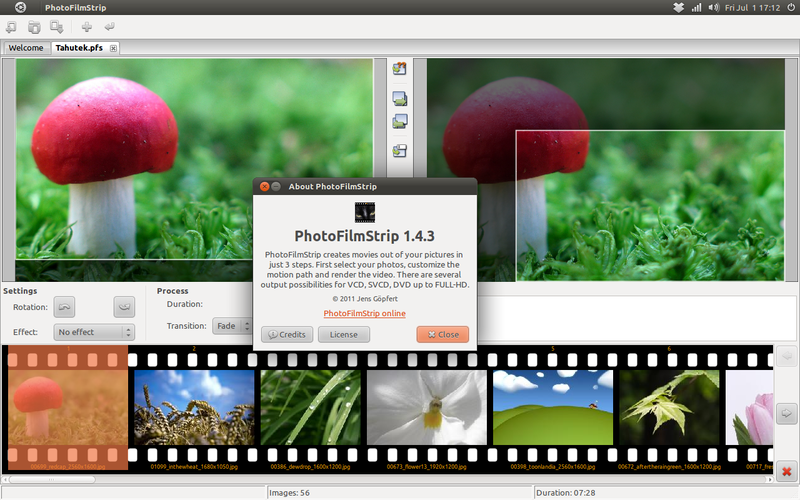Click the 00673_flower13_1920x1200.jpg filename
This screenshot has width=800, height=500.
click(x=427, y=467)
